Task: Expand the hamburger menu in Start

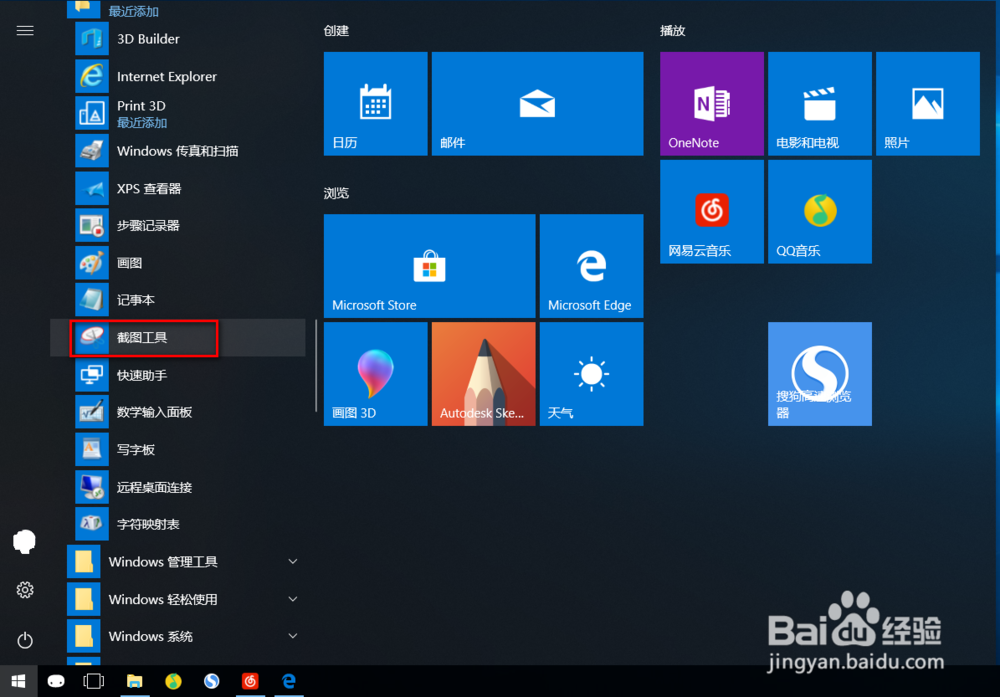Action: pos(25,31)
